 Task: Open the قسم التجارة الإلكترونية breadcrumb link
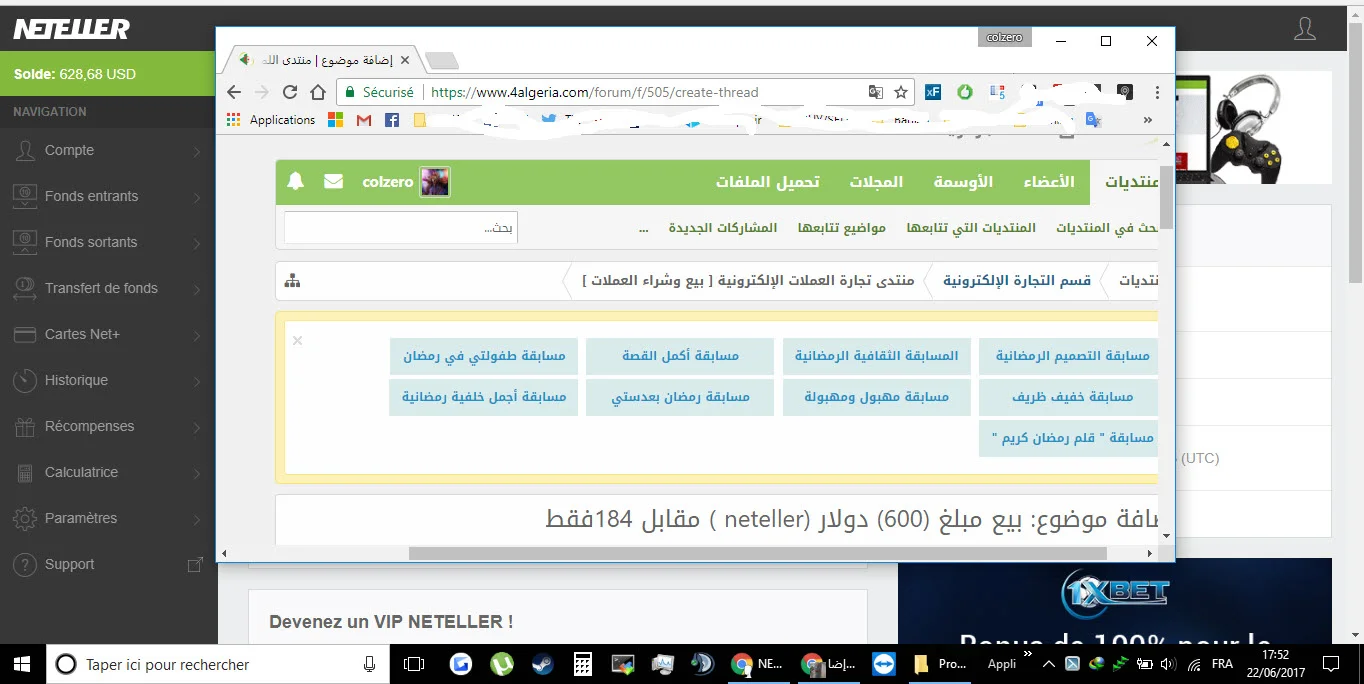pos(1017,281)
